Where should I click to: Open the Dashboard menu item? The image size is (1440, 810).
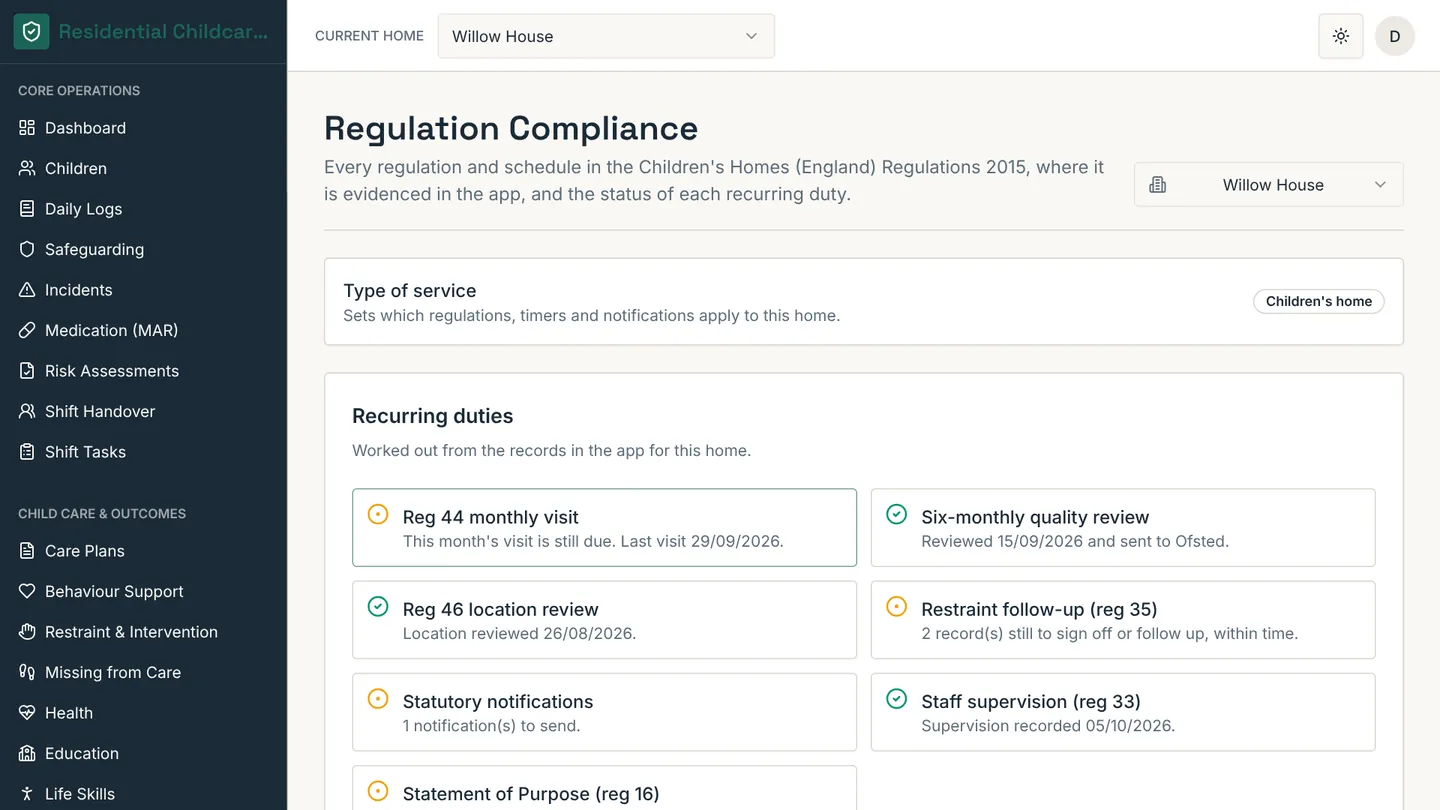tap(143, 128)
